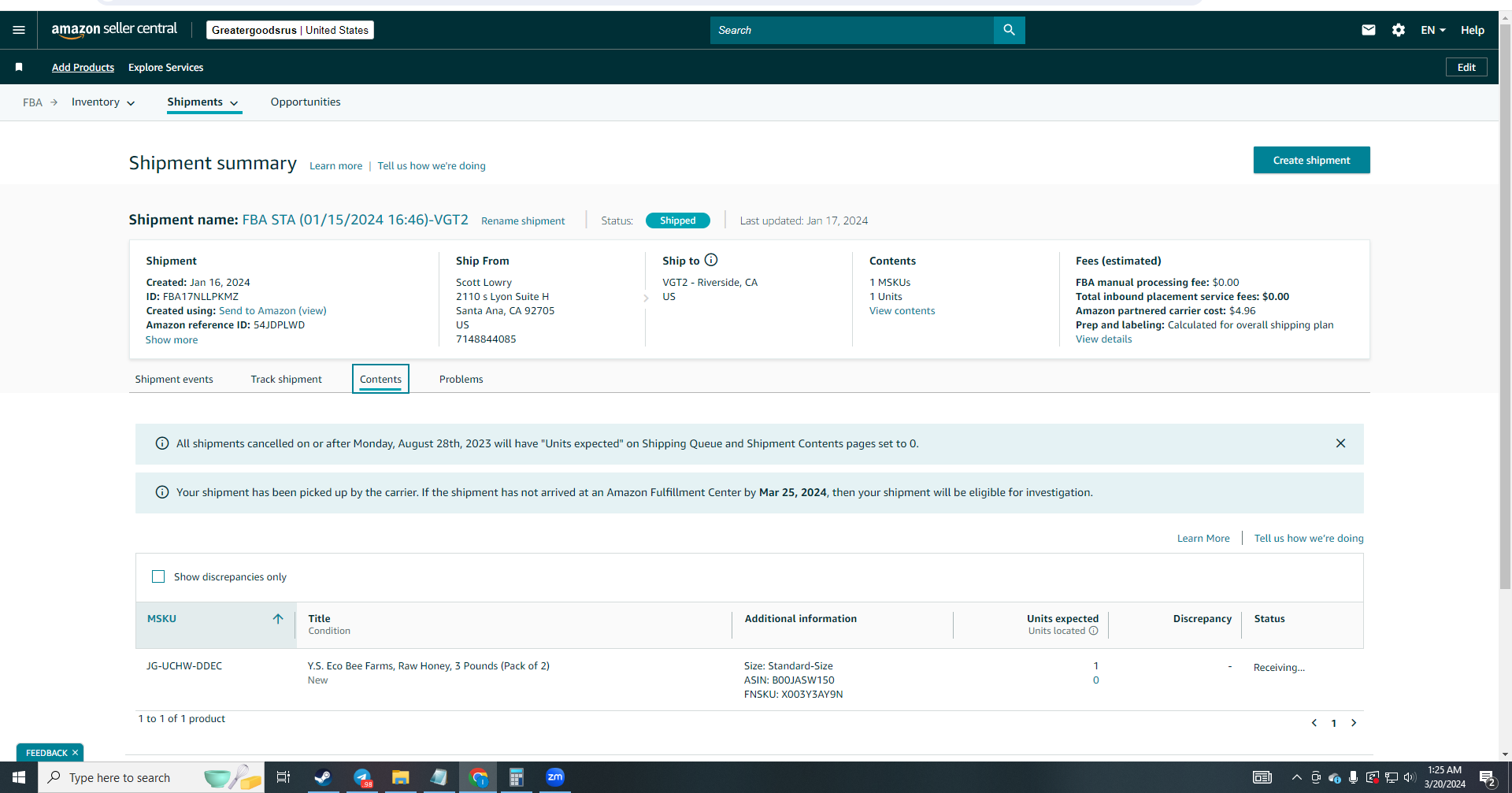Viewport: 1512px width, 793px height.
Task: Click the FBA breadcrumb link
Action: click(32, 102)
